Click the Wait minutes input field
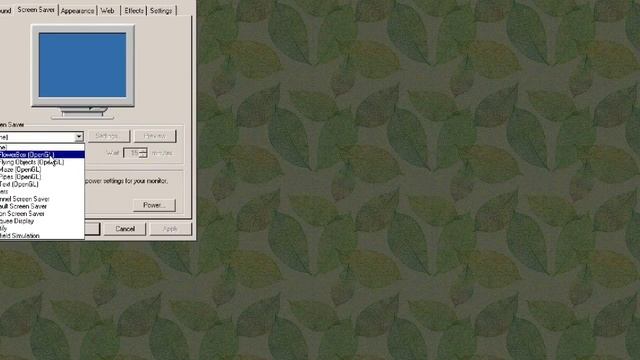Screen dimensions: 640x360 132,153
